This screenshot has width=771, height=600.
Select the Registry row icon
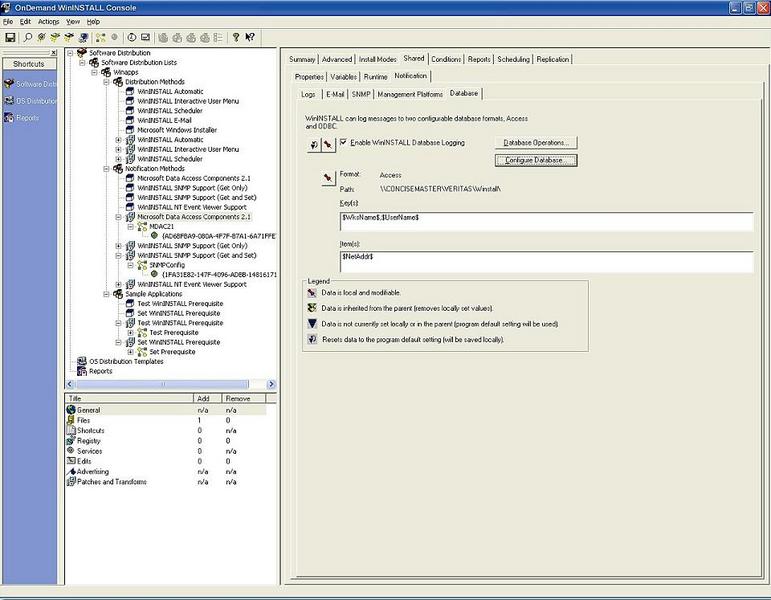71,441
